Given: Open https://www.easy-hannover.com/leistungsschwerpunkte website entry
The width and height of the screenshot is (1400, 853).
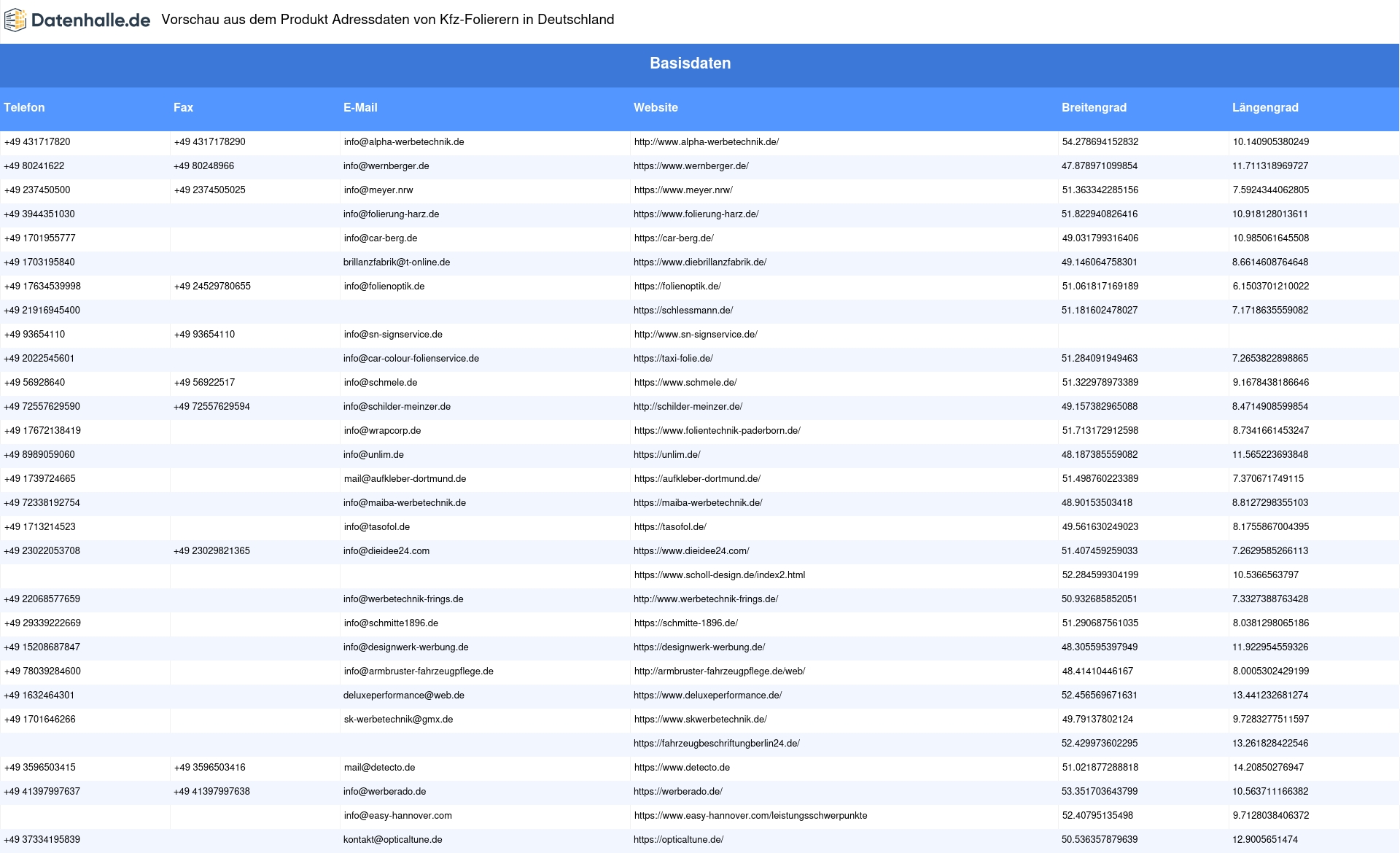Looking at the screenshot, I should click(x=750, y=816).
